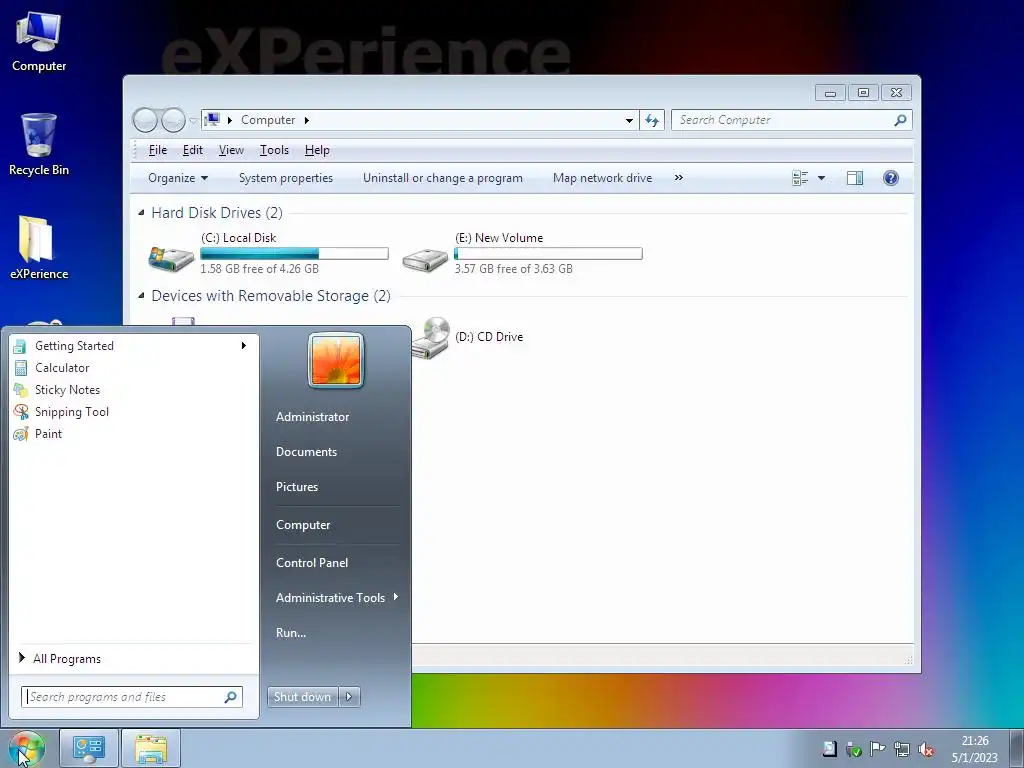Open the address bar history dropdown
The image size is (1024, 768).
pyautogui.click(x=629, y=120)
